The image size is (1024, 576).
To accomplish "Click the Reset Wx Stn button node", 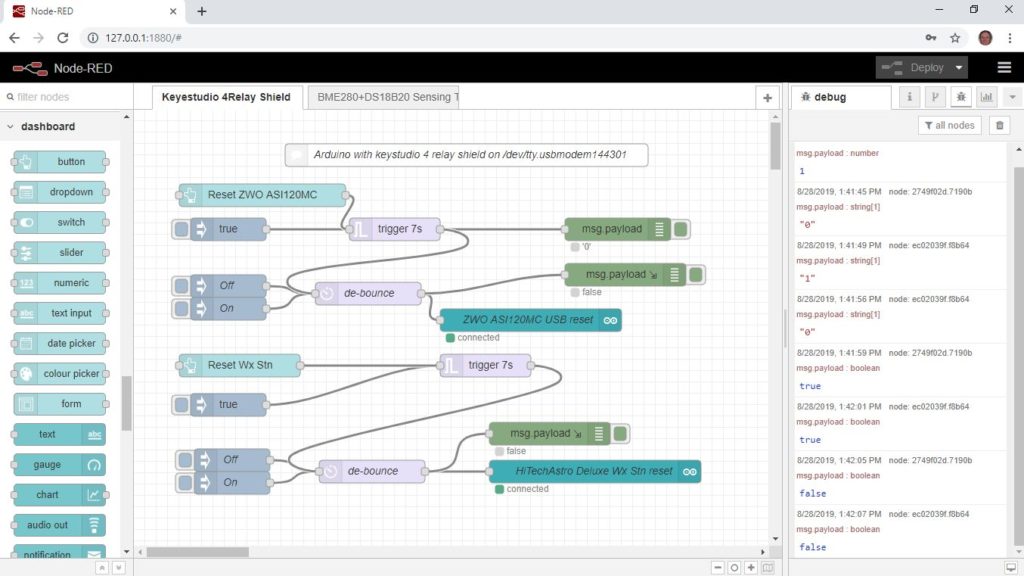I will tap(239, 365).
